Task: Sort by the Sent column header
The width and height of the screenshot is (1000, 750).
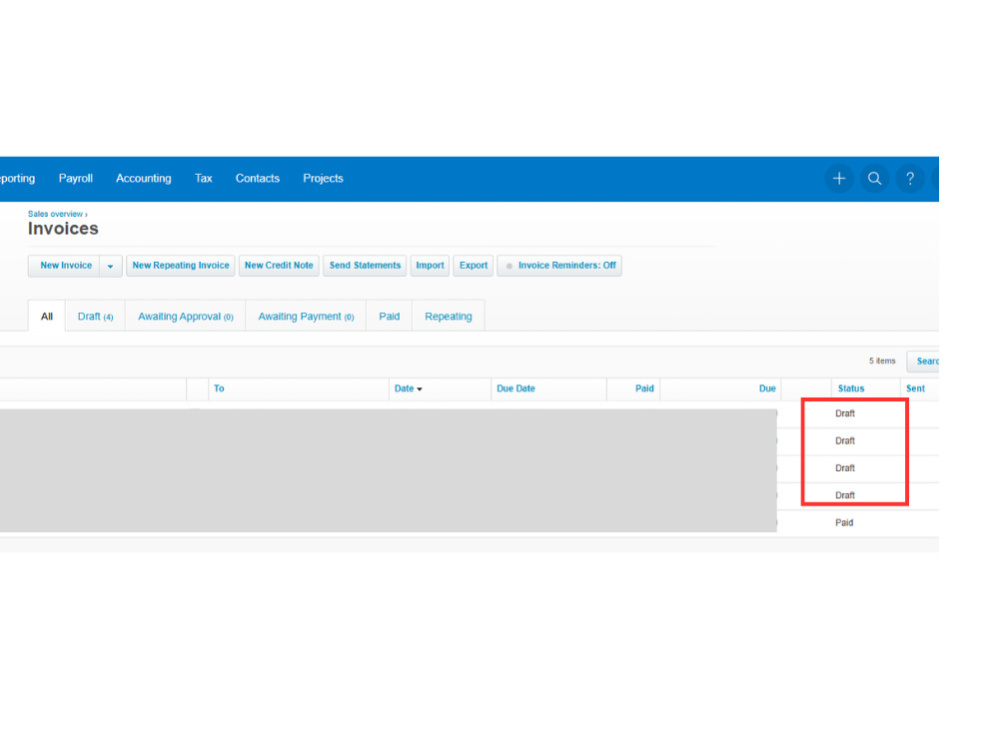Action: [915, 388]
